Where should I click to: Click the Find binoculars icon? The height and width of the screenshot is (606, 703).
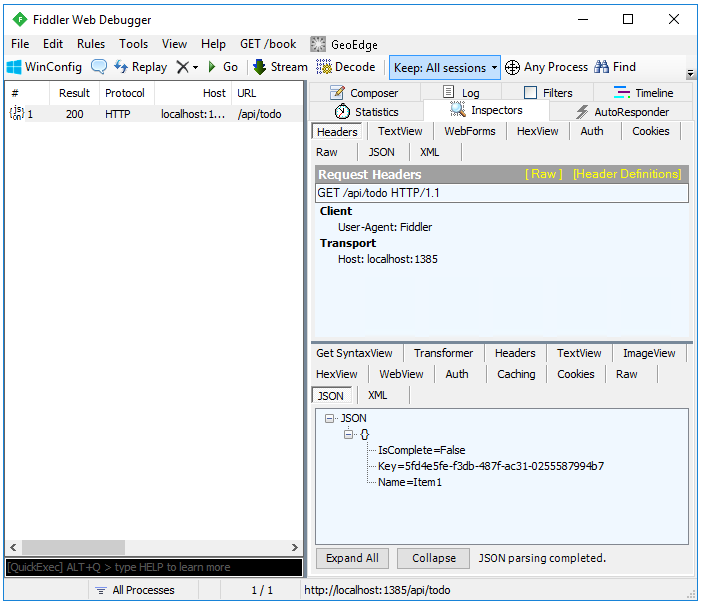[x=601, y=67]
